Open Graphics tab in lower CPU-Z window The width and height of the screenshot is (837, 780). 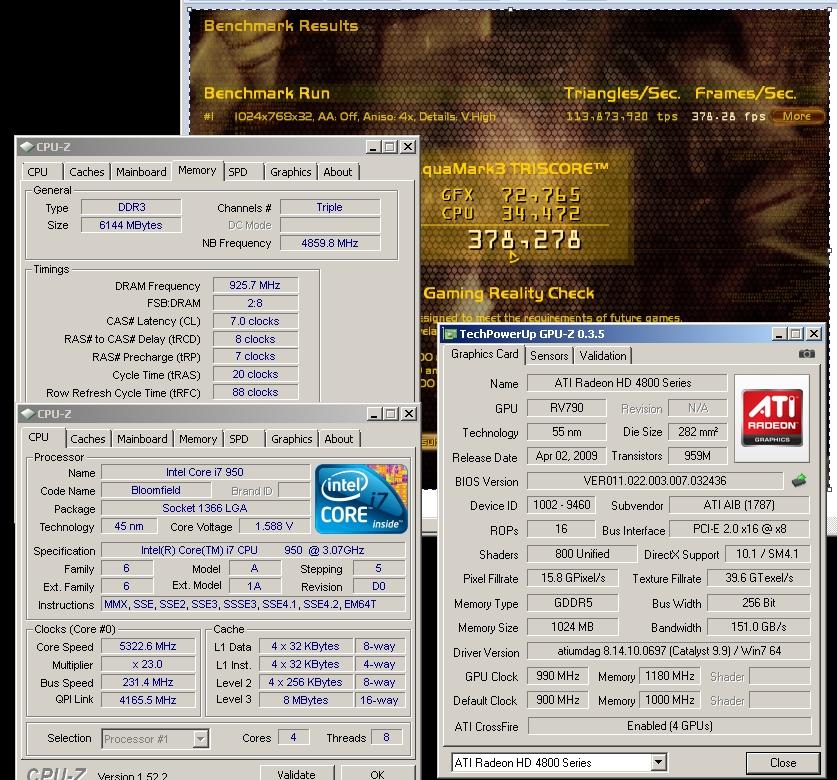click(x=291, y=439)
